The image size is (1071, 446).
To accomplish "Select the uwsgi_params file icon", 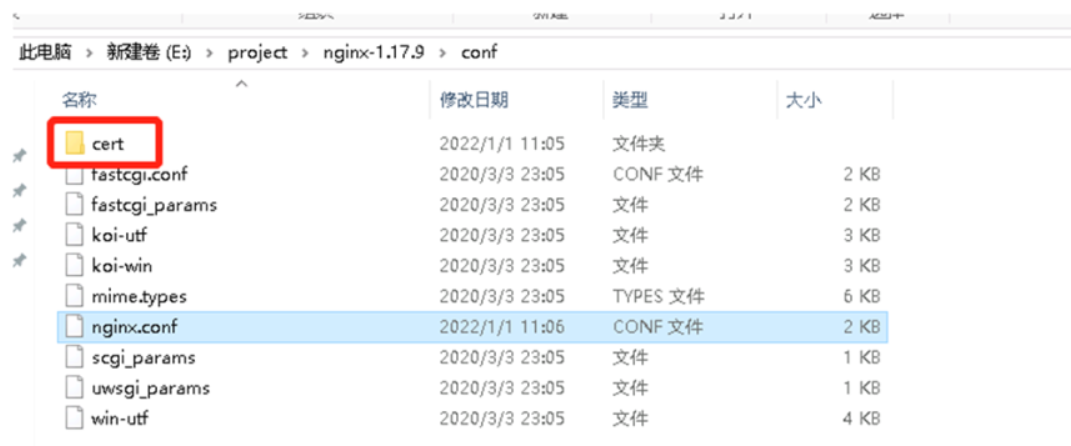I will (74, 389).
